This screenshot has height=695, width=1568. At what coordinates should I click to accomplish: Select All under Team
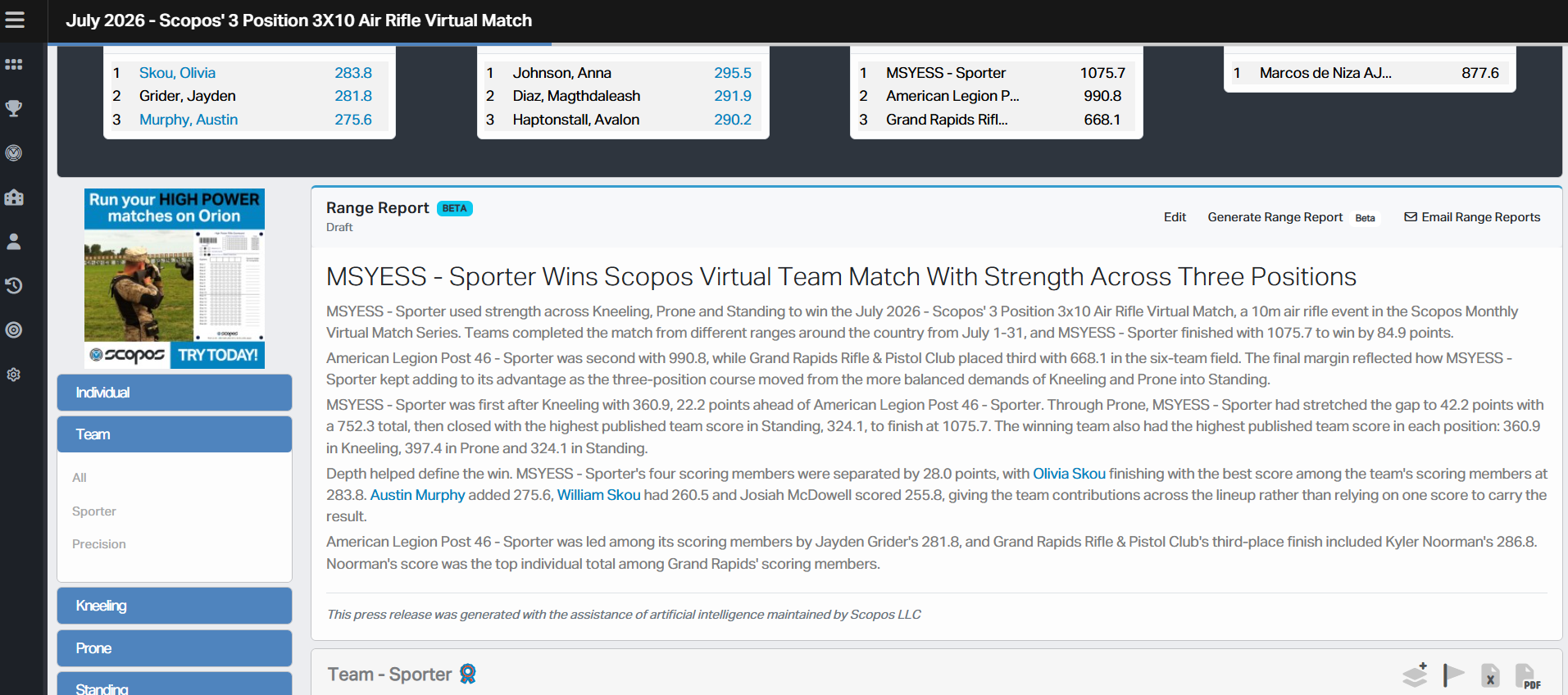[x=80, y=478]
